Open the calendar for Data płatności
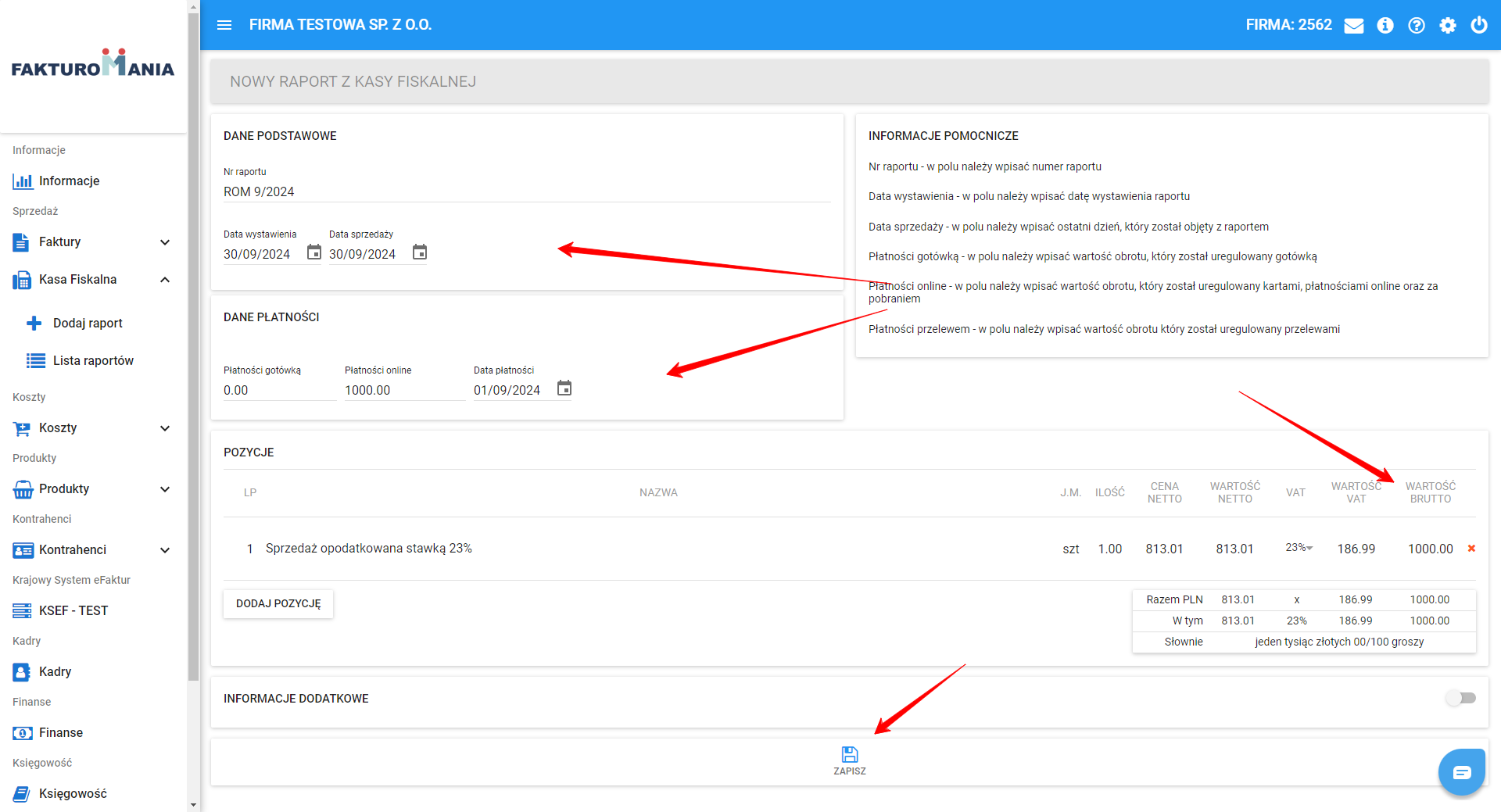Viewport: 1501px width, 812px height. [564, 388]
